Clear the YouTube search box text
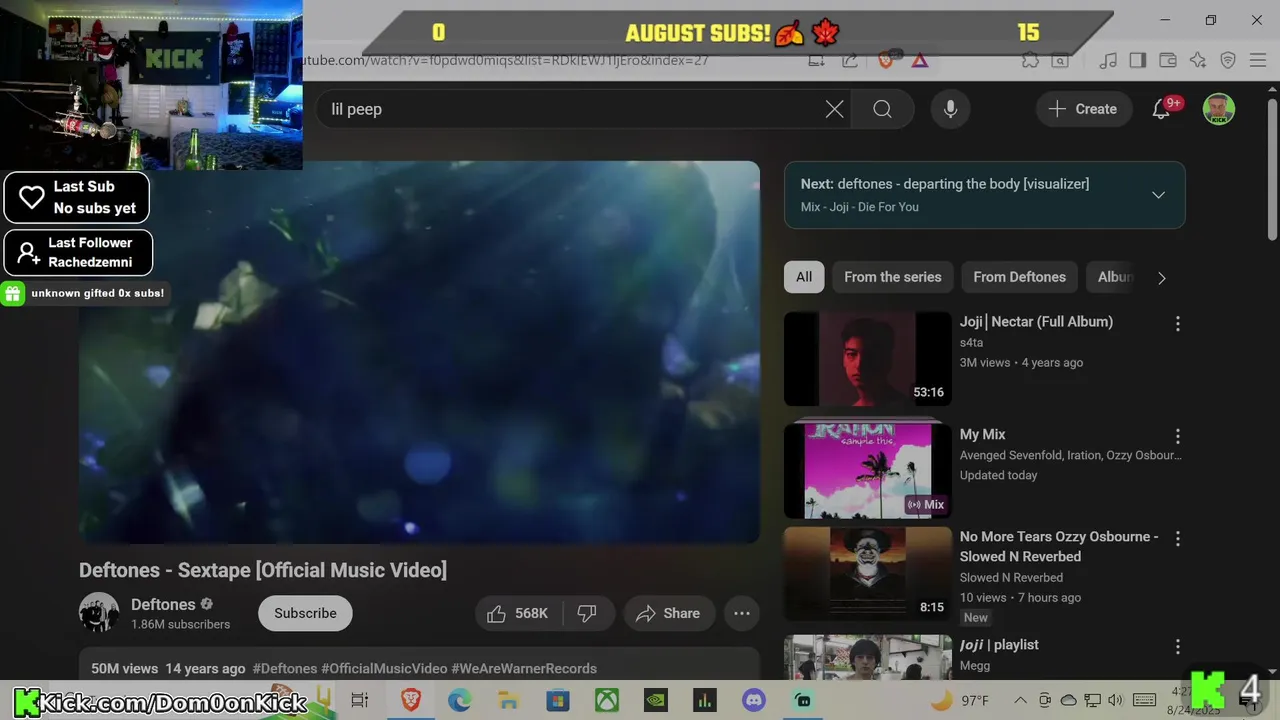1280x720 pixels. (834, 109)
